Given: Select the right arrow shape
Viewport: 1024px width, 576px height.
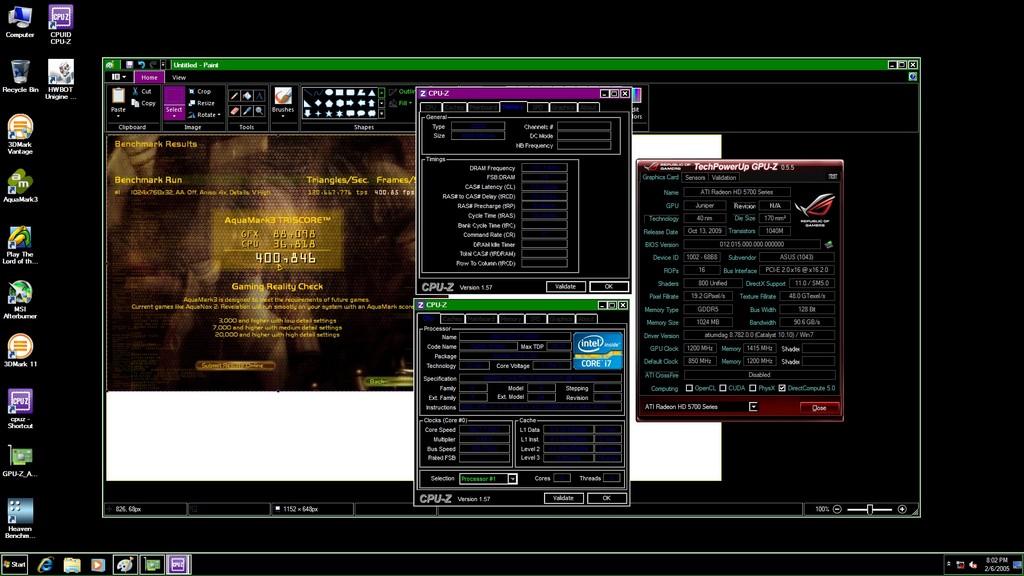Looking at the screenshot, I should point(350,103).
